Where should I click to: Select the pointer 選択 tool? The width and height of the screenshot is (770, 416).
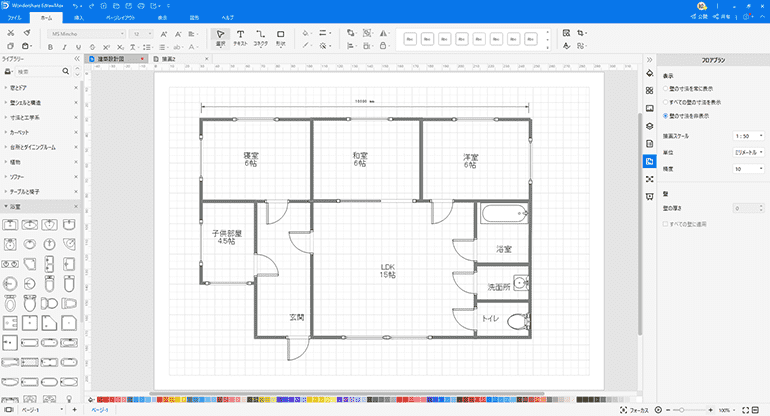click(x=222, y=37)
